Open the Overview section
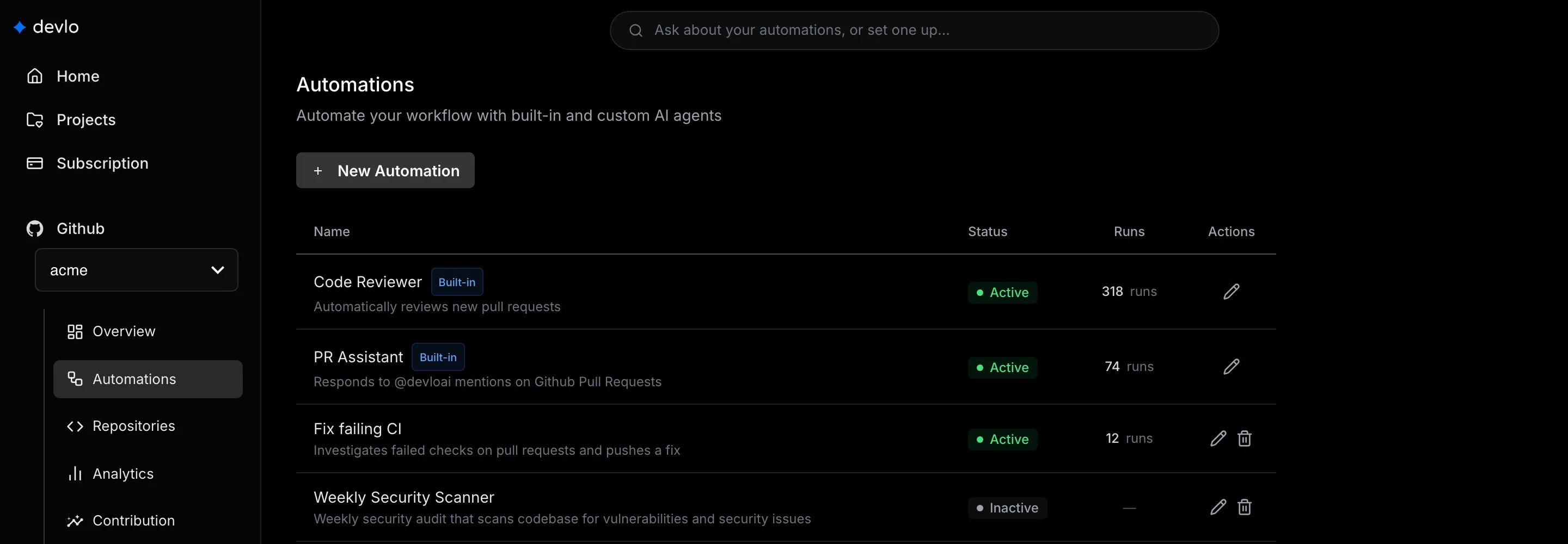Image resolution: width=1568 pixels, height=544 pixels. [x=112, y=332]
